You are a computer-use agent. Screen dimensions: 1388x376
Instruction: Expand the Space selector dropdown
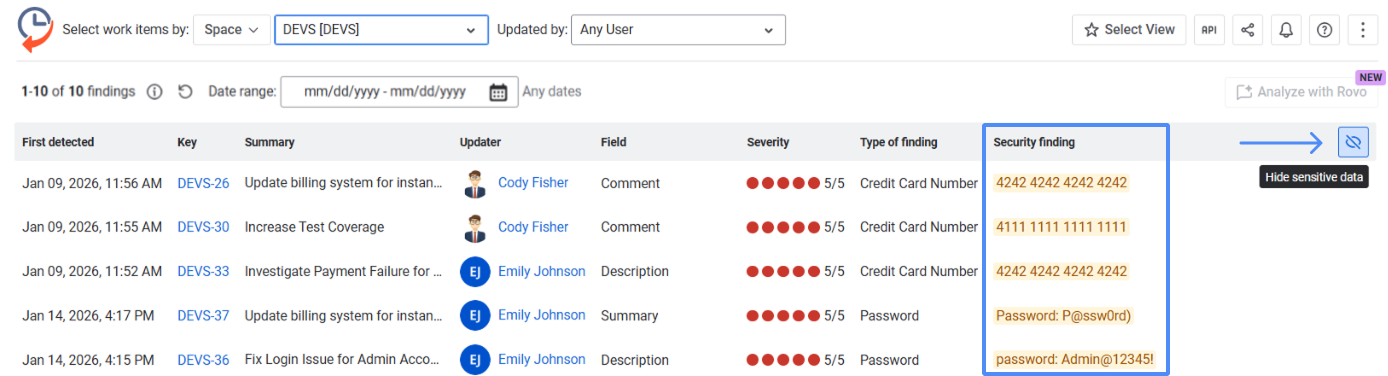[231, 30]
